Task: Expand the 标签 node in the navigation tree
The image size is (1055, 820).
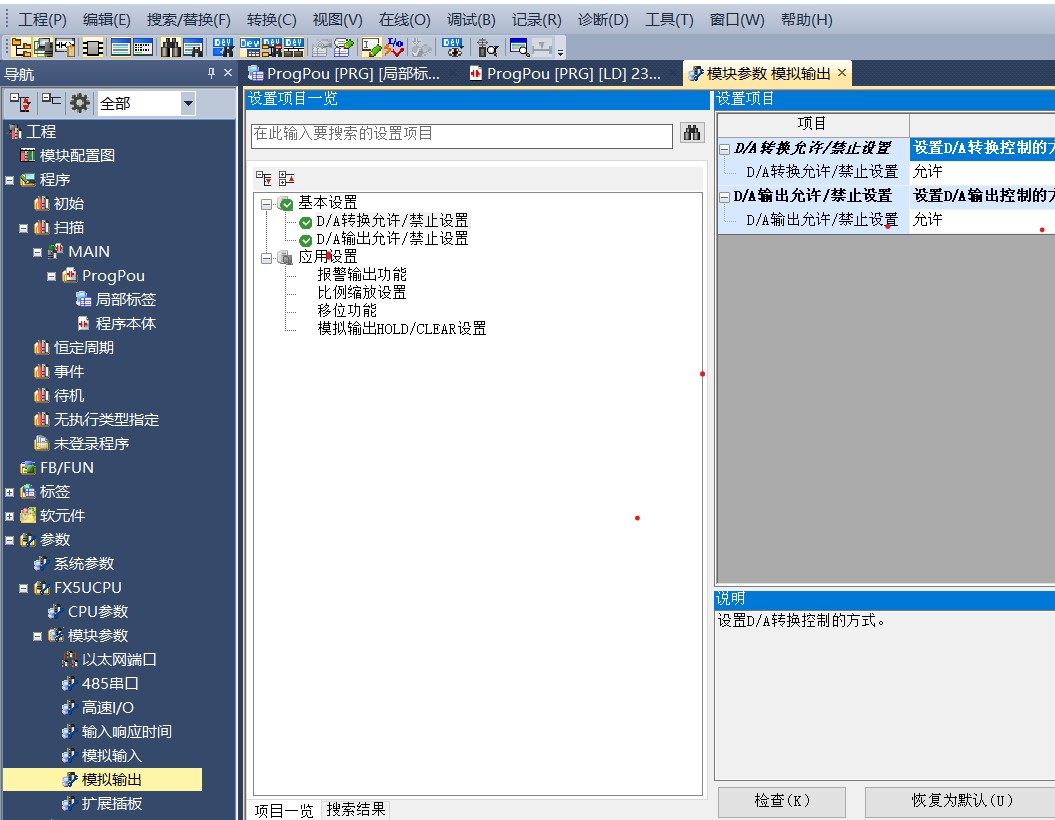Action: pos(10,492)
